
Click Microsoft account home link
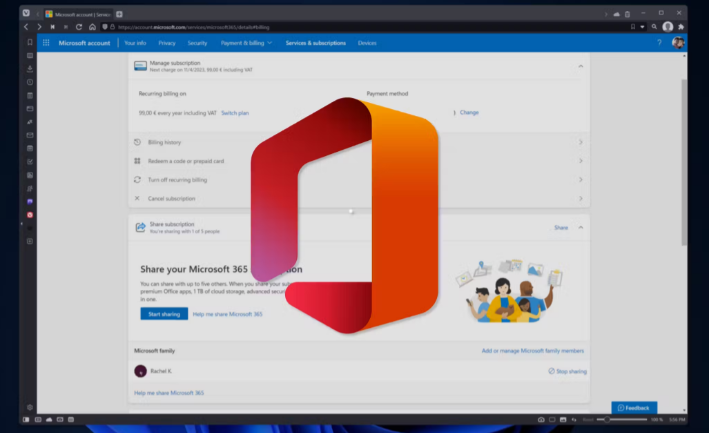[x=84, y=43]
